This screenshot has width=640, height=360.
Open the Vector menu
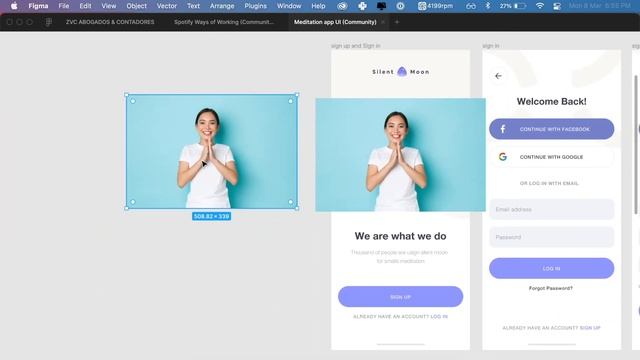(167, 6)
